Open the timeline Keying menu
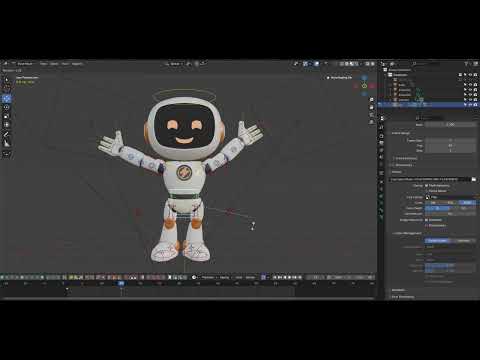Viewport: 480px width, 360px height. [225, 277]
